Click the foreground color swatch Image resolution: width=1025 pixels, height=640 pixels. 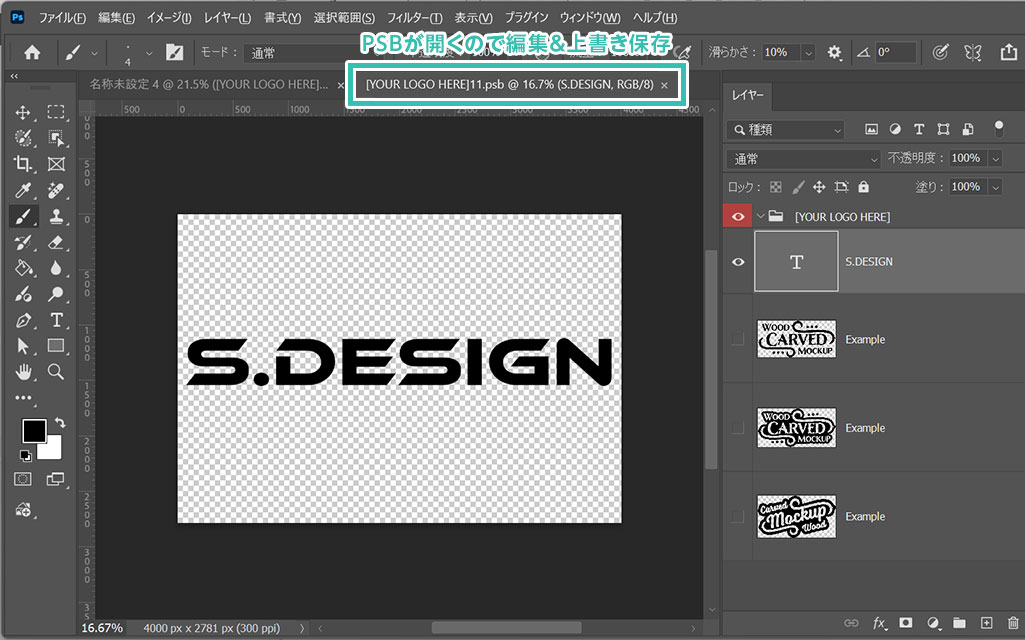pos(33,430)
